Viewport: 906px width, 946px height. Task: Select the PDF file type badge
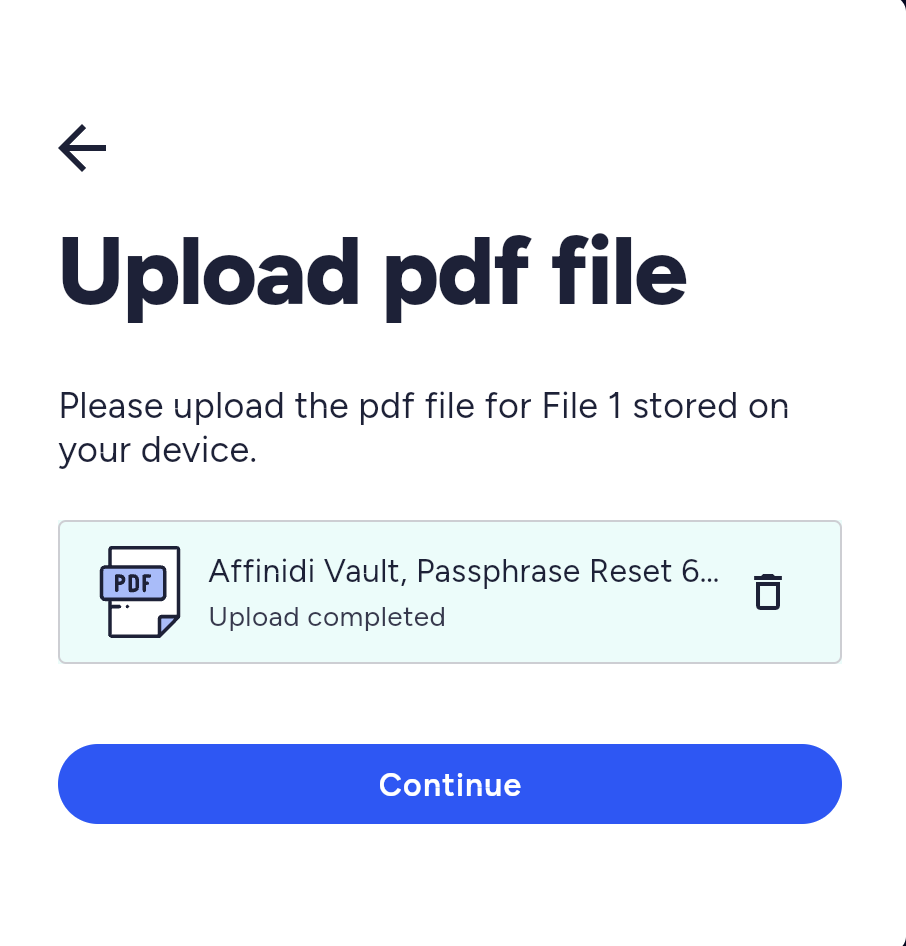tap(133, 583)
